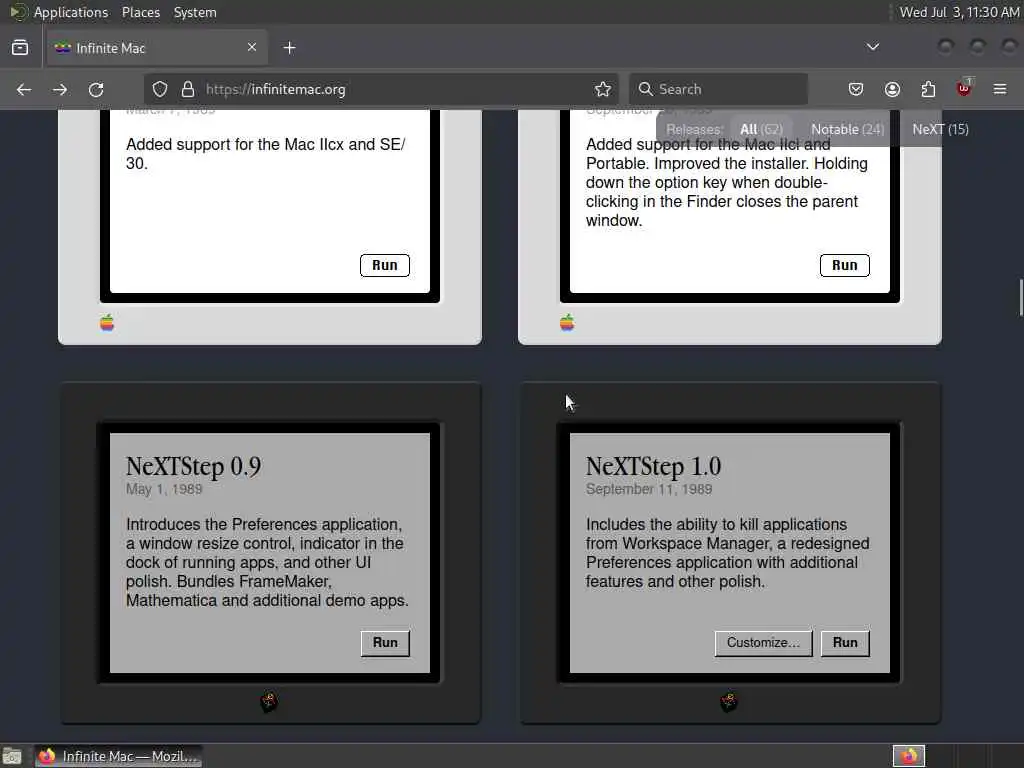This screenshot has height=768, width=1024.
Task: Open the System menu
Action: pos(195,12)
